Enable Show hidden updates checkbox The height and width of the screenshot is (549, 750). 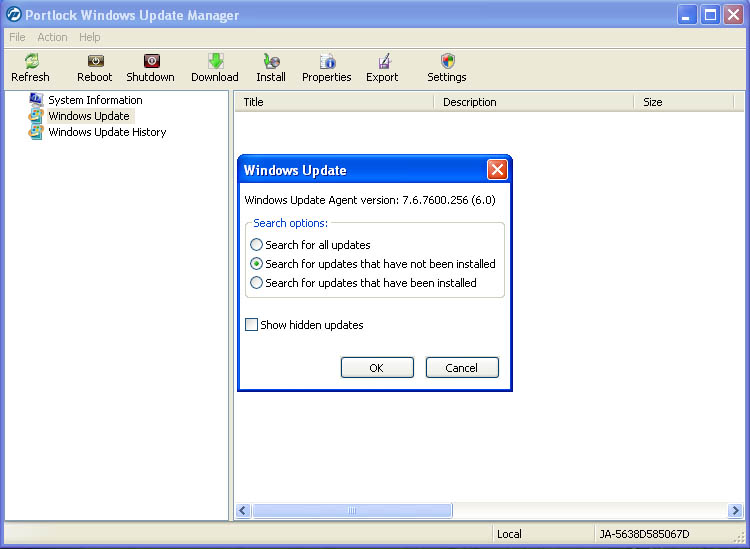coord(251,325)
